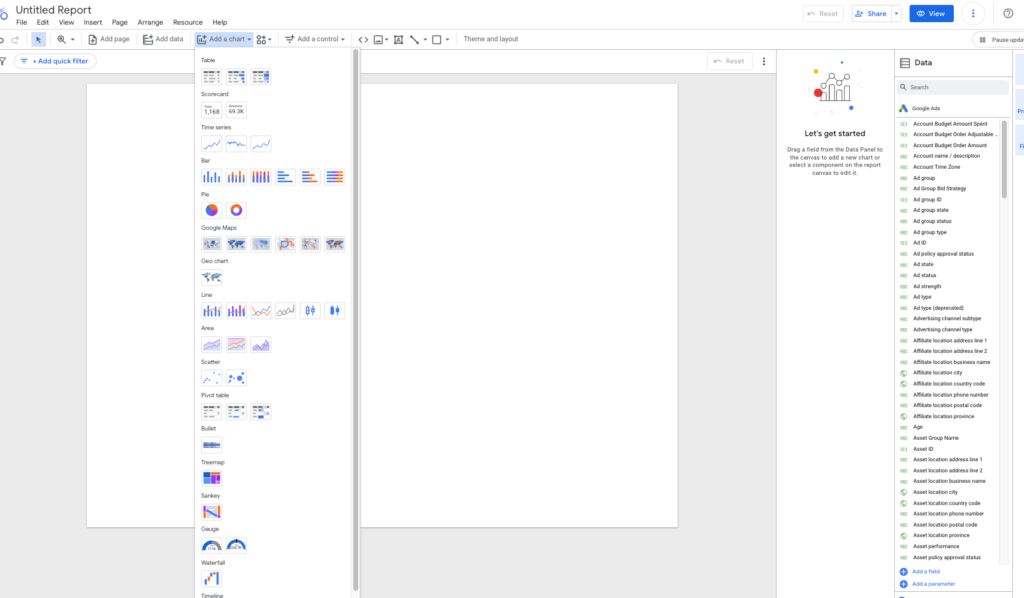The height and width of the screenshot is (598, 1024).
Task: Select the first gauge chart icon
Action: 212,545
